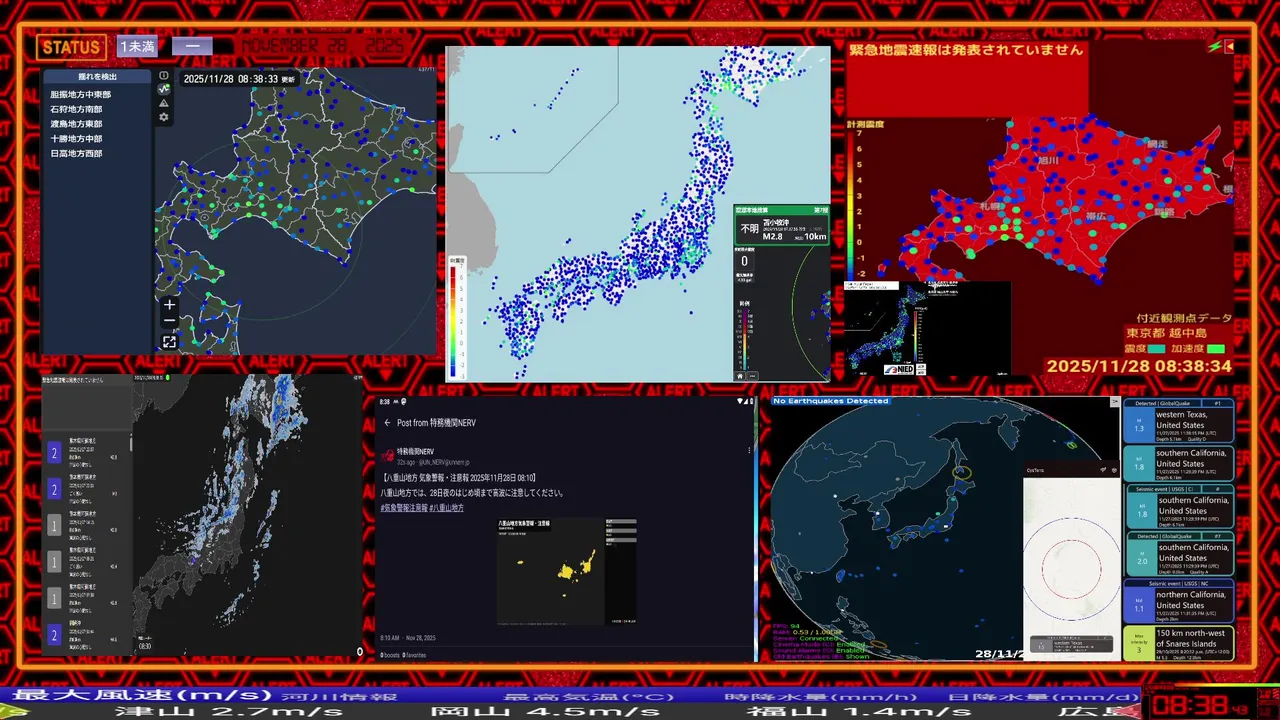
Task: Select 渡島地方東部 in the shake detection list
Action: [x=76, y=124]
